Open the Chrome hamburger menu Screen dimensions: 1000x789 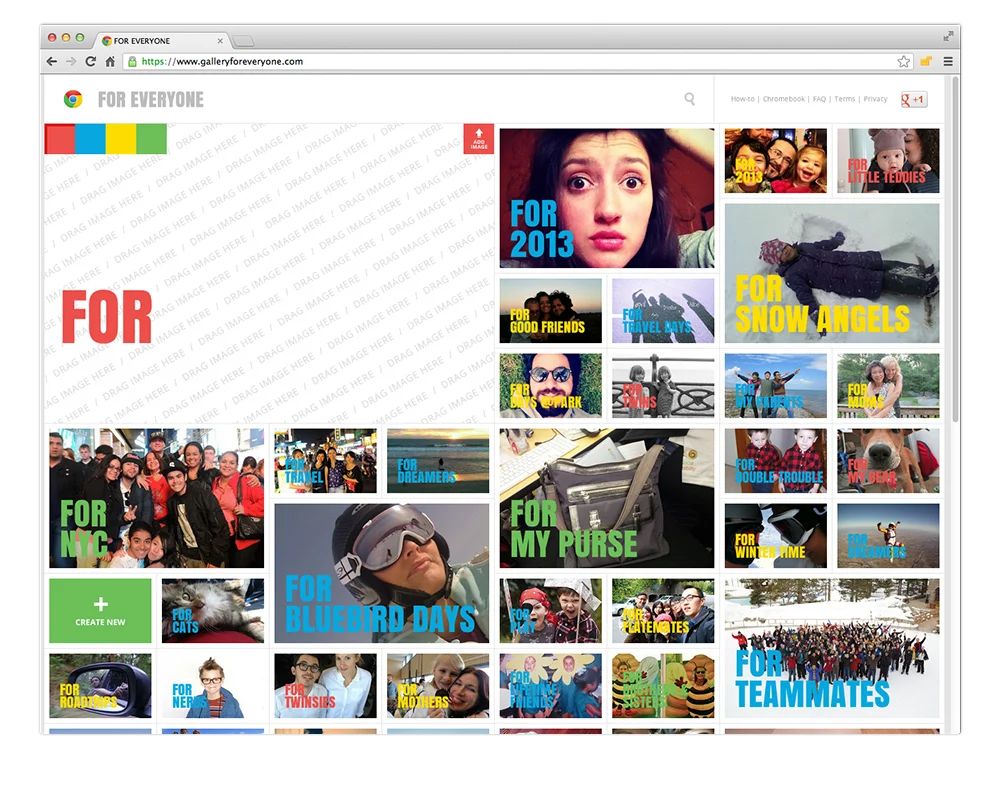(948, 61)
